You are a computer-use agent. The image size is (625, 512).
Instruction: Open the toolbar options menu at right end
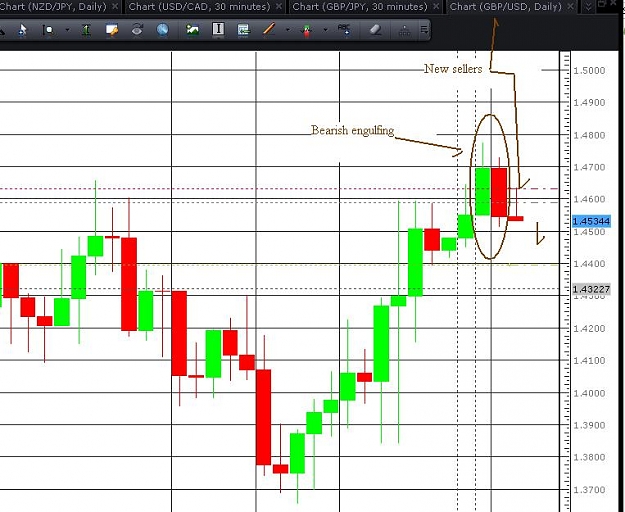pos(424,30)
